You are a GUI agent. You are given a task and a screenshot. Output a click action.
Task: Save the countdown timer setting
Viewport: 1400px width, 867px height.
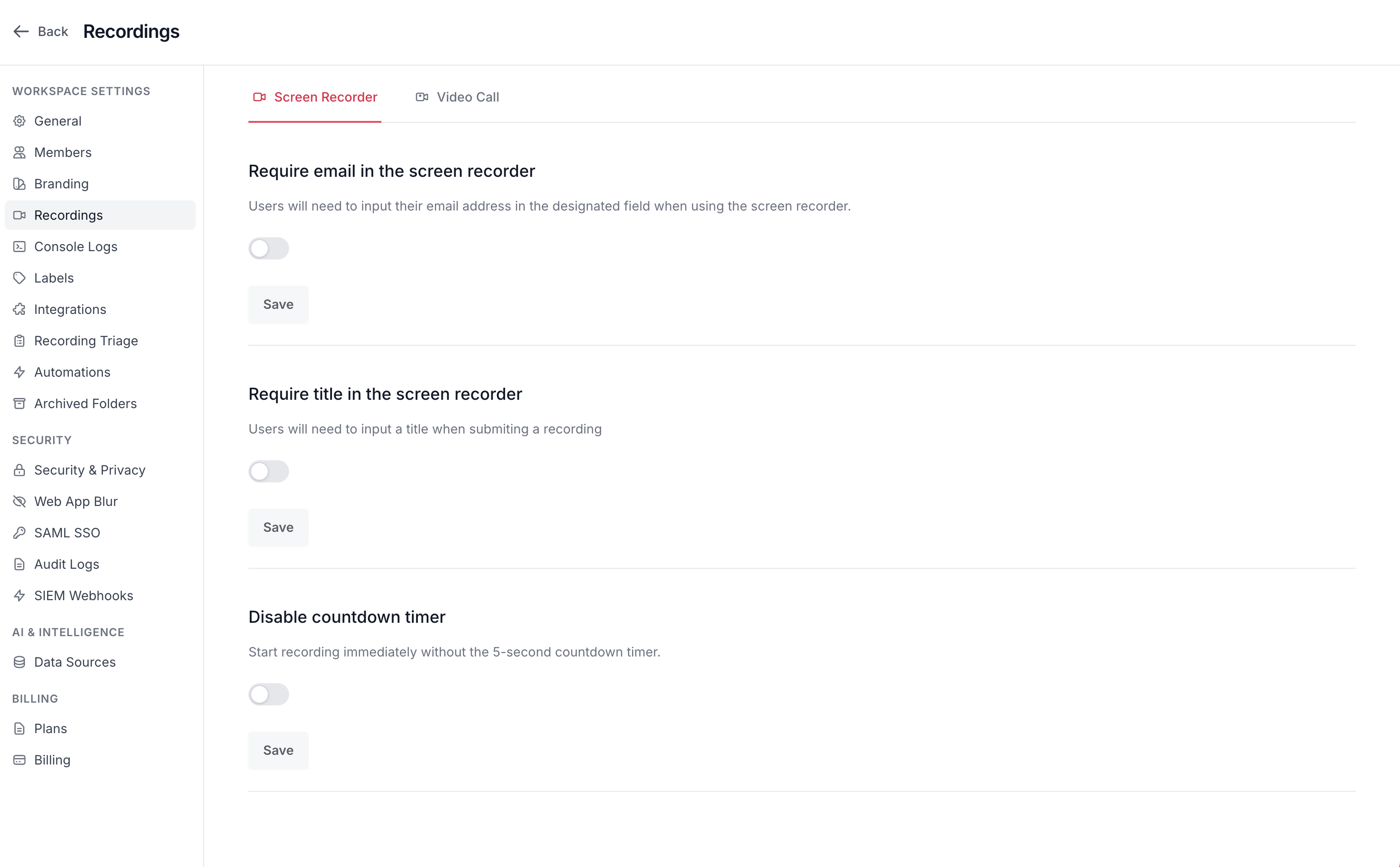pos(278,750)
